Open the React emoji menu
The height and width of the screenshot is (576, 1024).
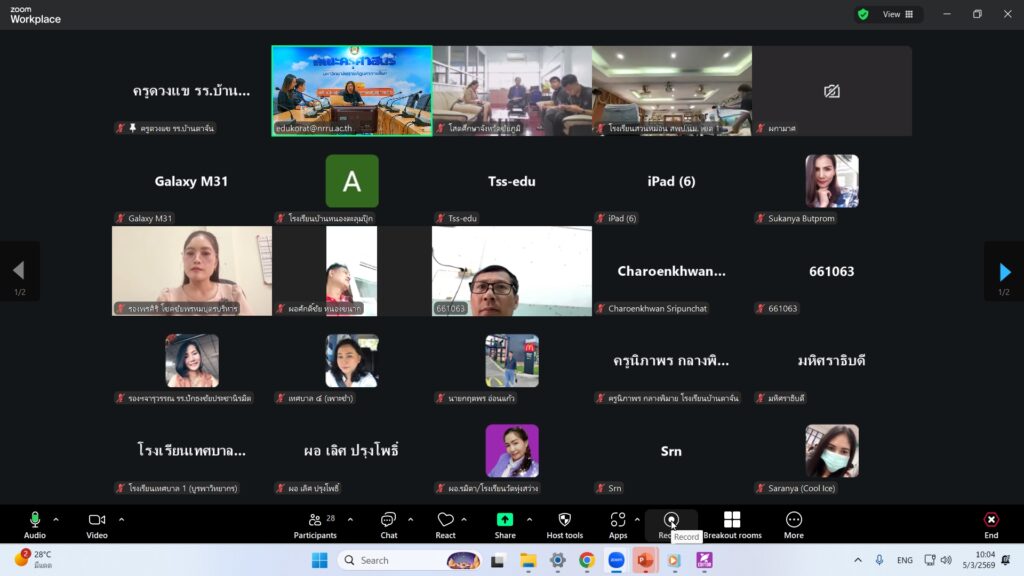click(446, 524)
